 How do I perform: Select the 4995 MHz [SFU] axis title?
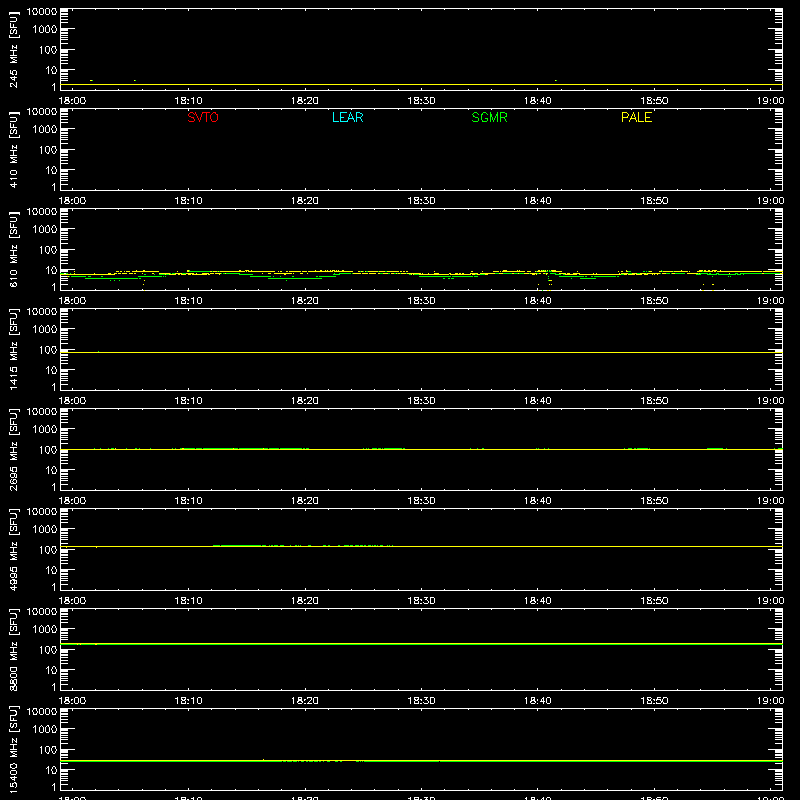pyautogui.click(x=13, y=549)
